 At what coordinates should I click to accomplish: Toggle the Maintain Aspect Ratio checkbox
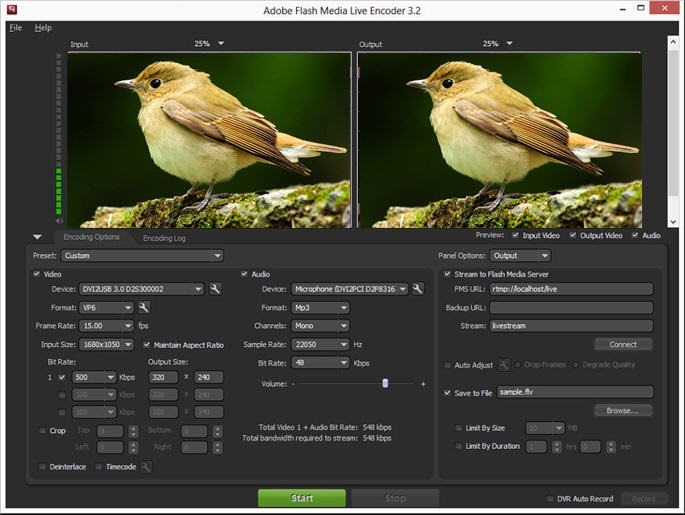[147, 344]
